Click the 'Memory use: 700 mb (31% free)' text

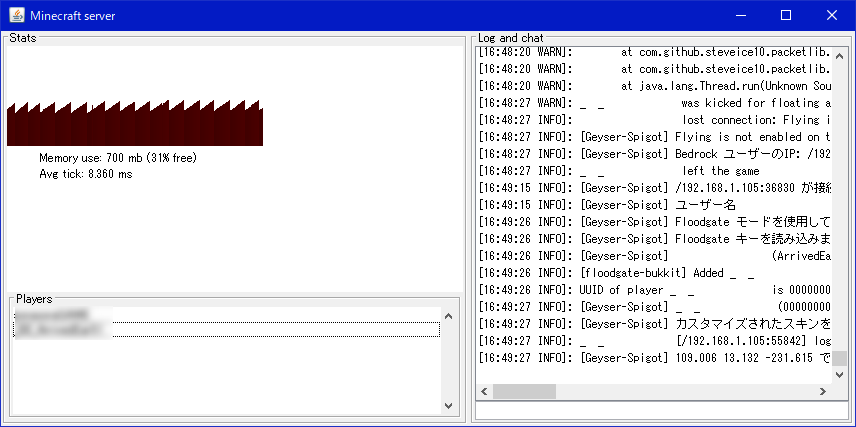117,158
